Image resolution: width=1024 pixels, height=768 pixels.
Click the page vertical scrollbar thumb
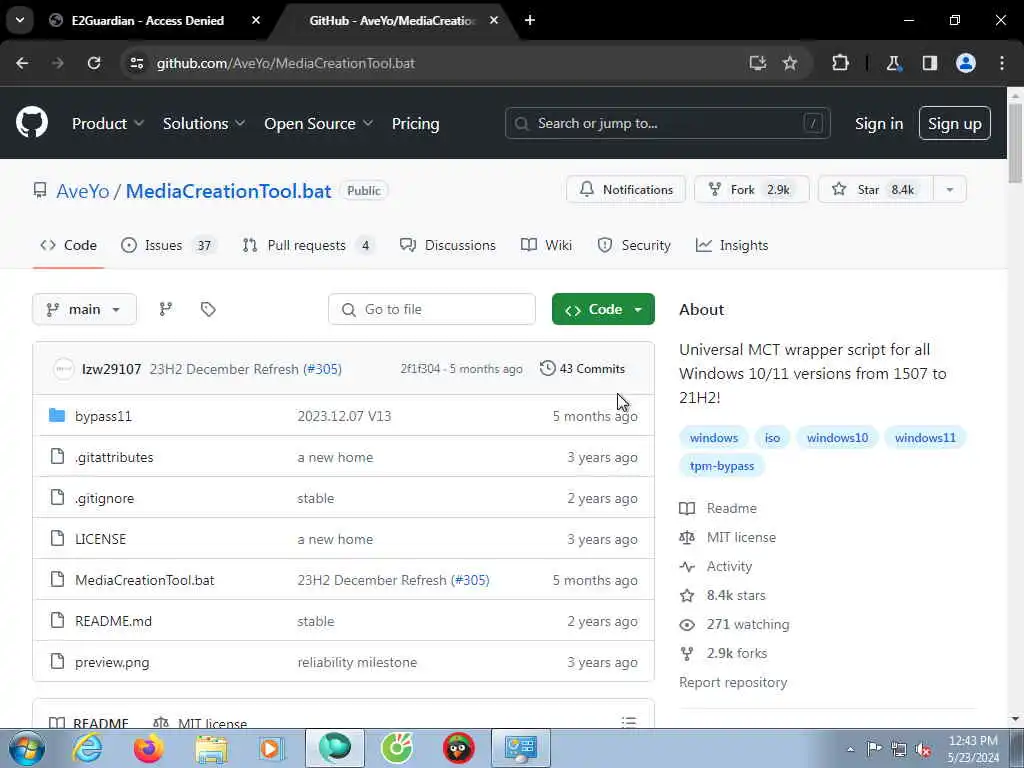[1015, 142]
